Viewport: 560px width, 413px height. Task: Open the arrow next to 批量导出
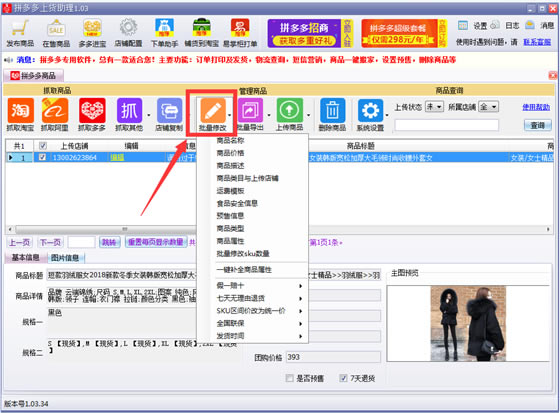point(269,115)
